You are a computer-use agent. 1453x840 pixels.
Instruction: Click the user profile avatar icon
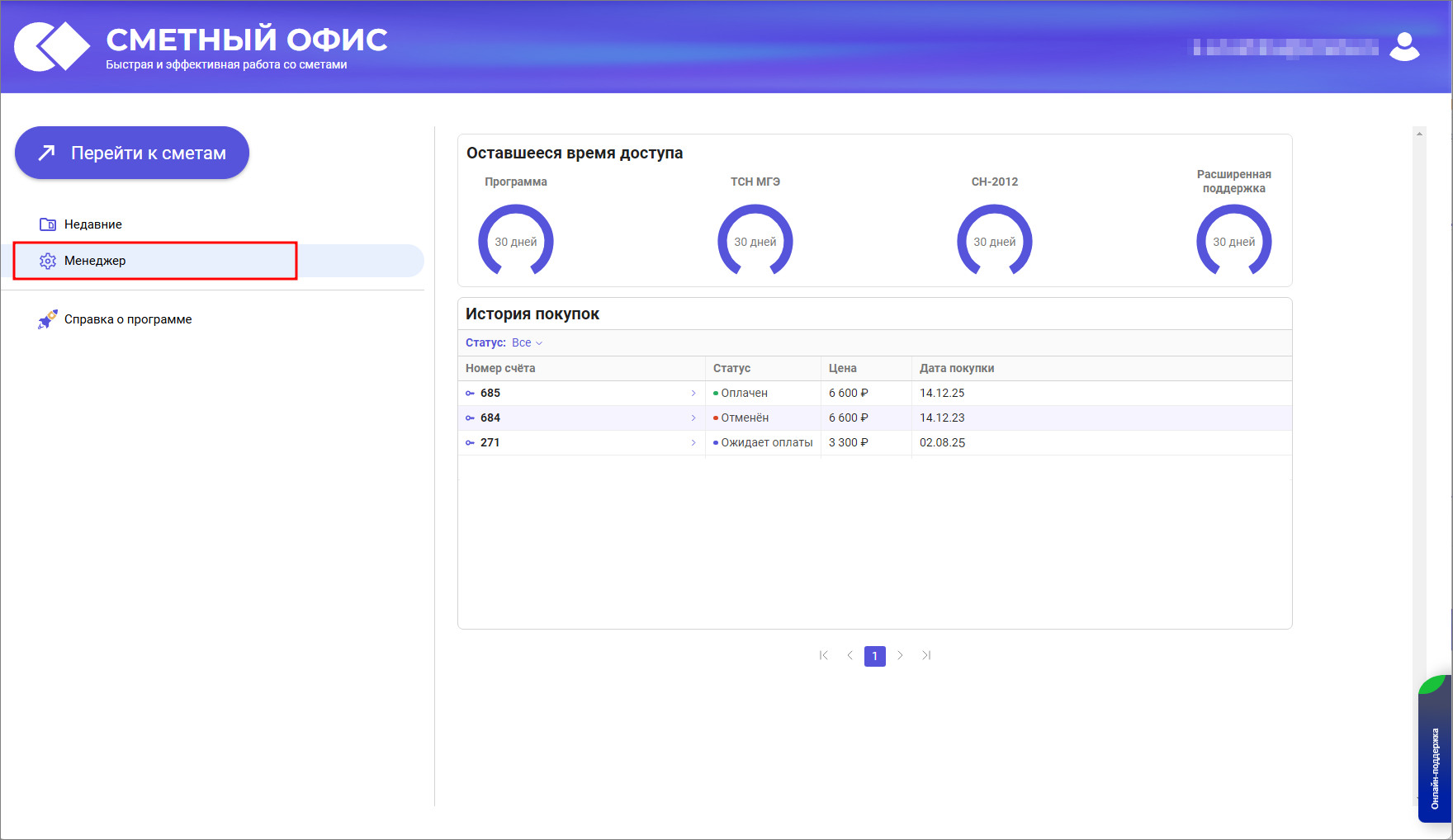pos(1404,47)
